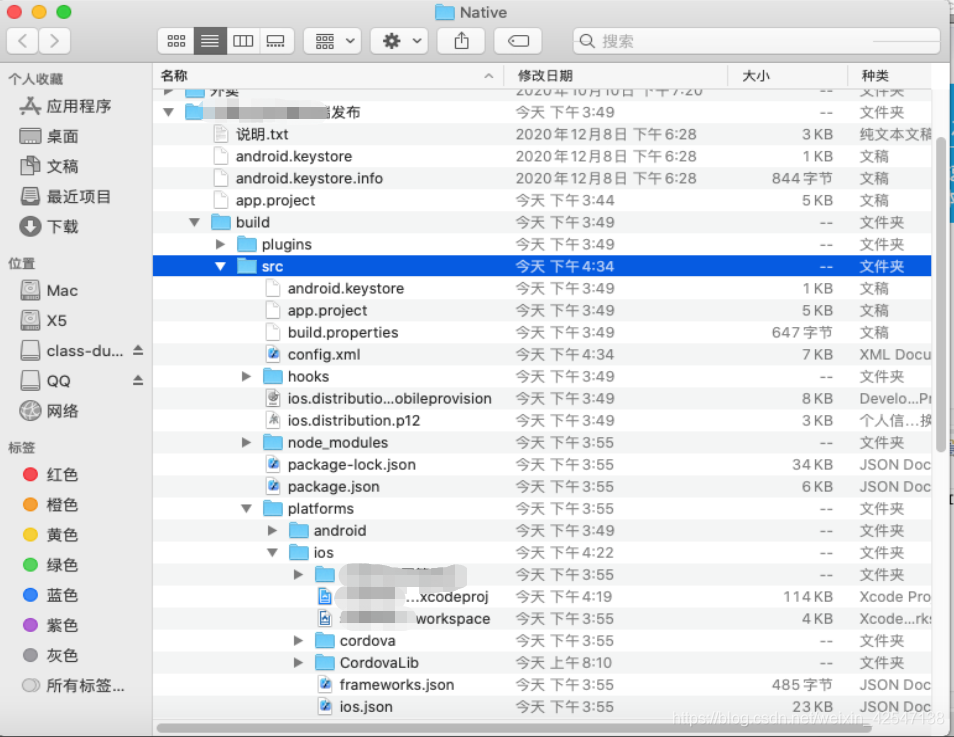Select the ios.distribution.p12 certificate icon
Image resolution: width=954 pixels, height=737 pixels.
pos(273,420)
